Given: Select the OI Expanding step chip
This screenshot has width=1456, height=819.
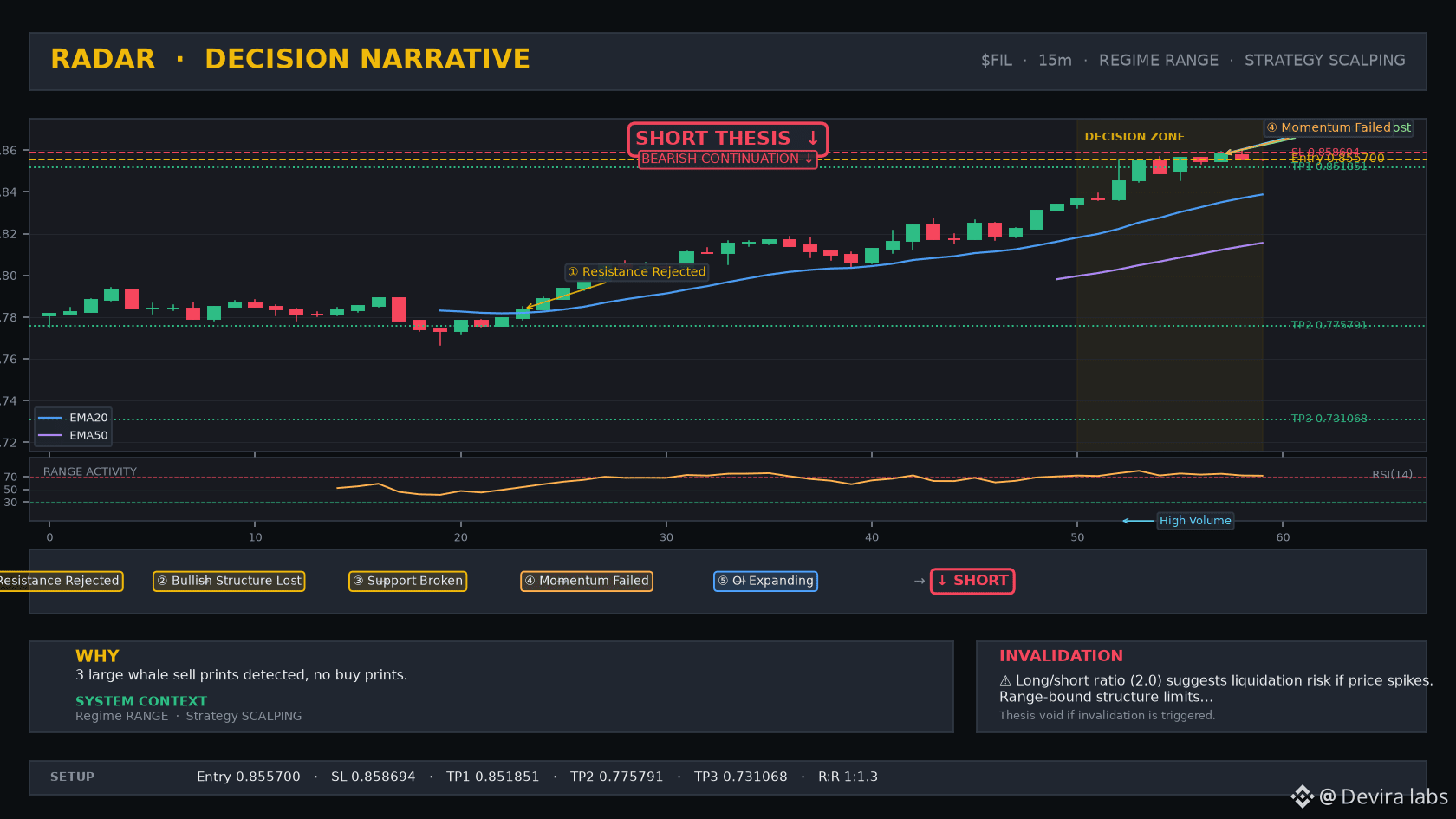Looking at the screenshot, I should [x=765, y=581].
